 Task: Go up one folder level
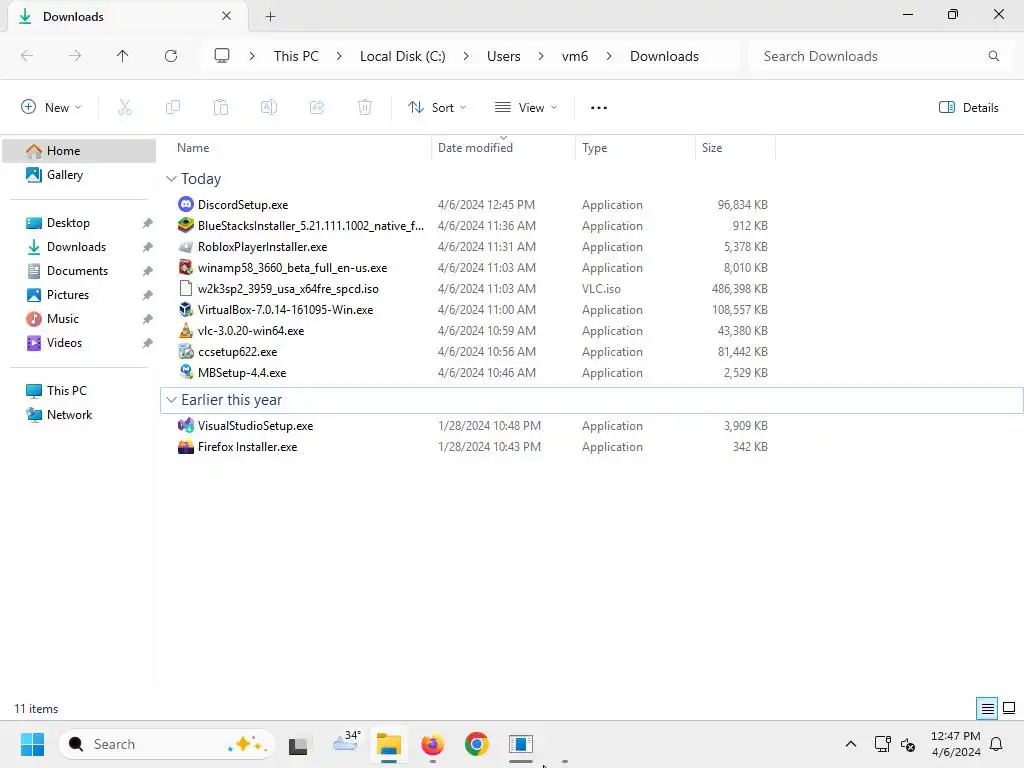123,56
